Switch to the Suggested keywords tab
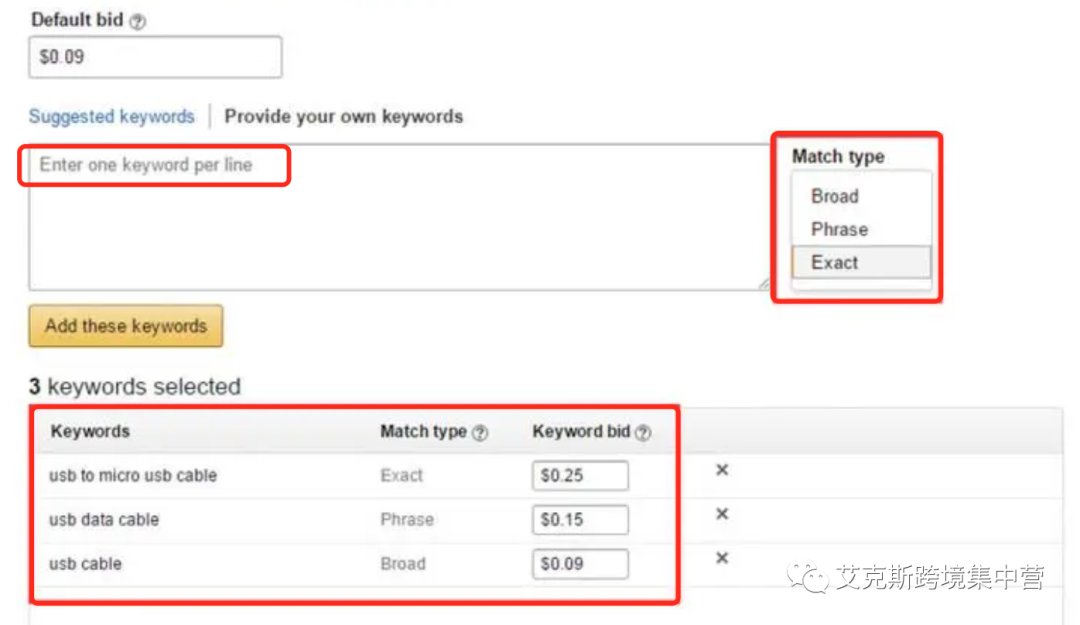The height and width of the screenshot is (625, 1080). (111, 116)
